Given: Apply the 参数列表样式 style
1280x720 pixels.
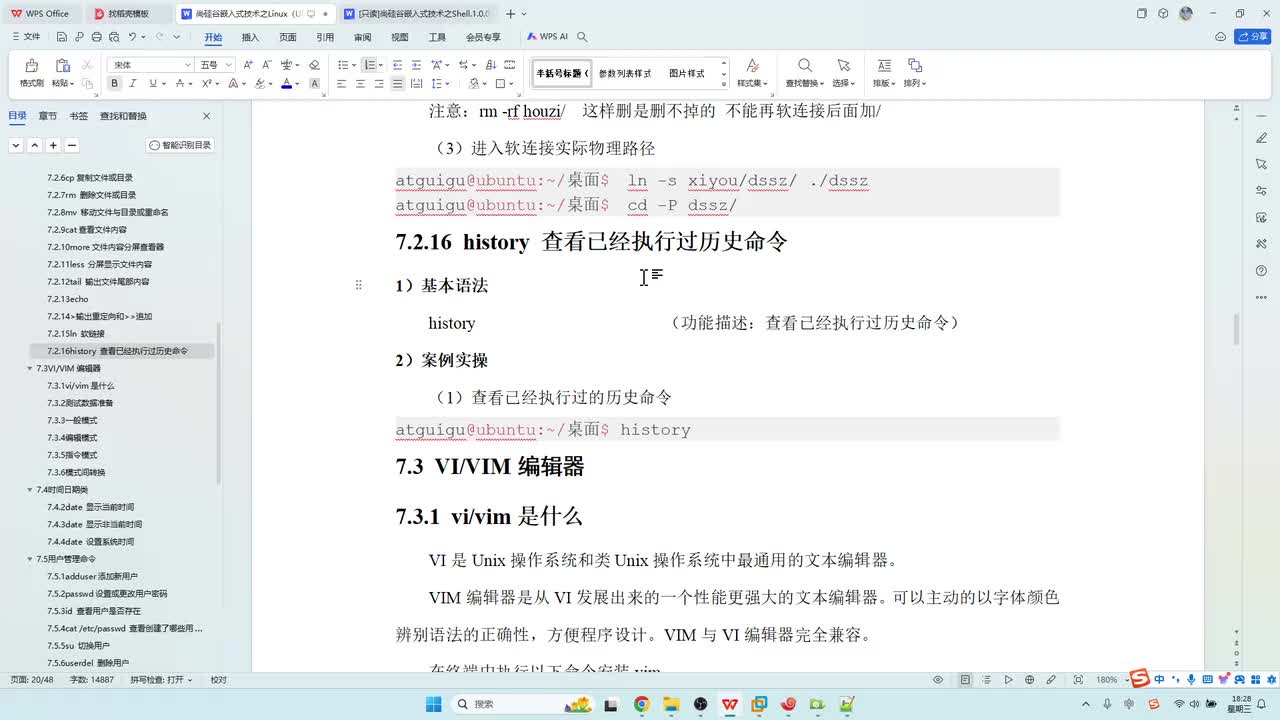Looking at the screenshot, I should tap(625, 74).
